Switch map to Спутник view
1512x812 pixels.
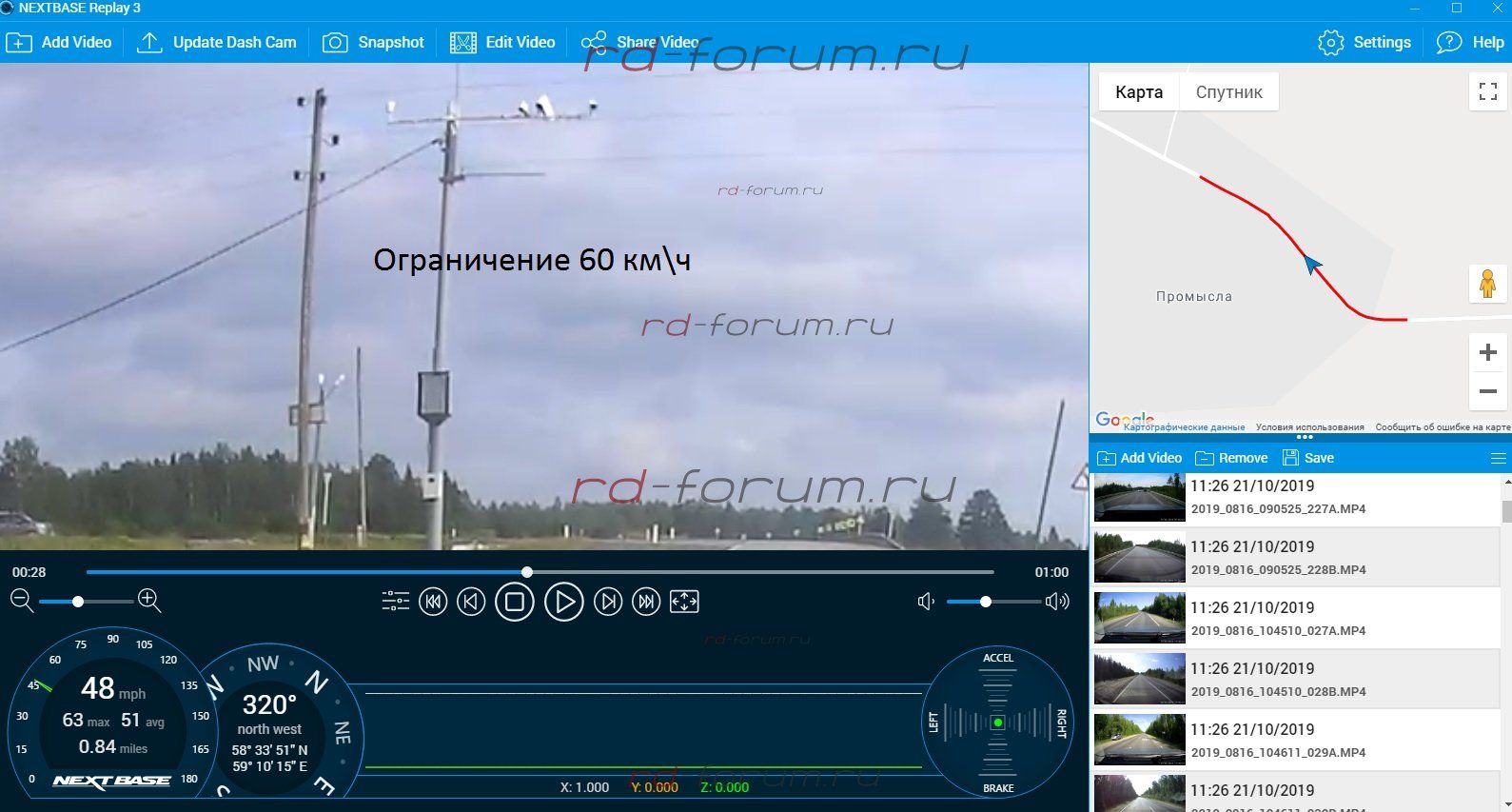pyautogui.click(x=1228, y=92)
